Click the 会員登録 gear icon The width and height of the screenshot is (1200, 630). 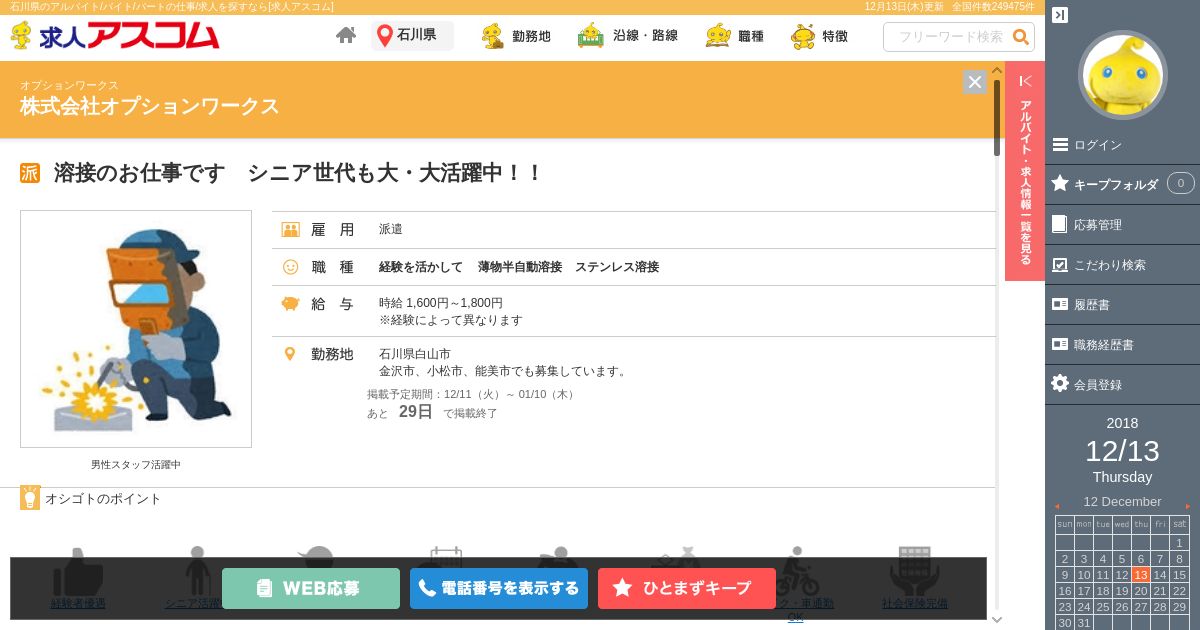pos(1060,383)
